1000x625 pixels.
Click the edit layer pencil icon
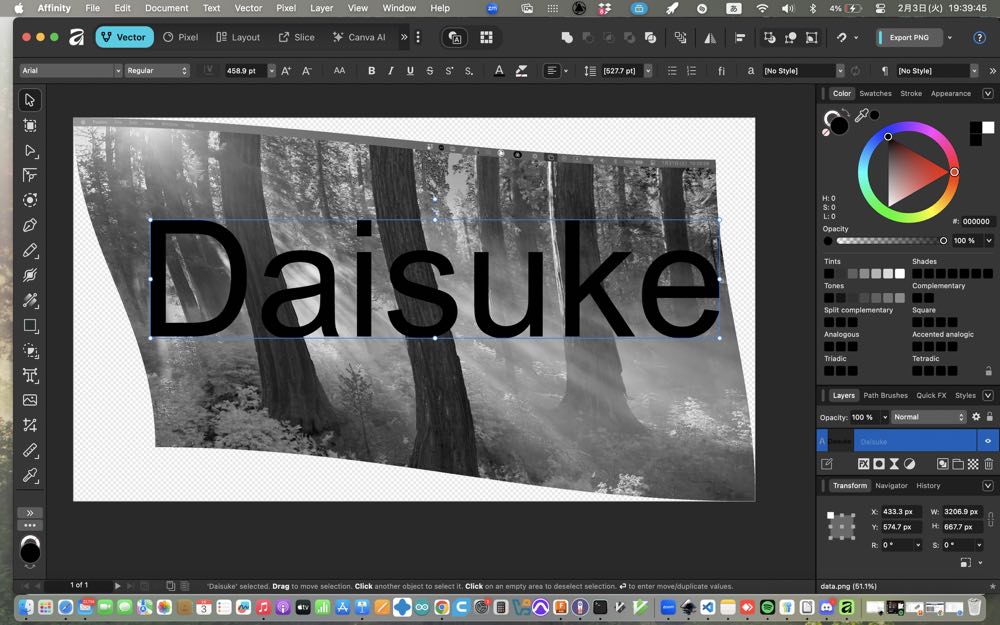[827, 464]
